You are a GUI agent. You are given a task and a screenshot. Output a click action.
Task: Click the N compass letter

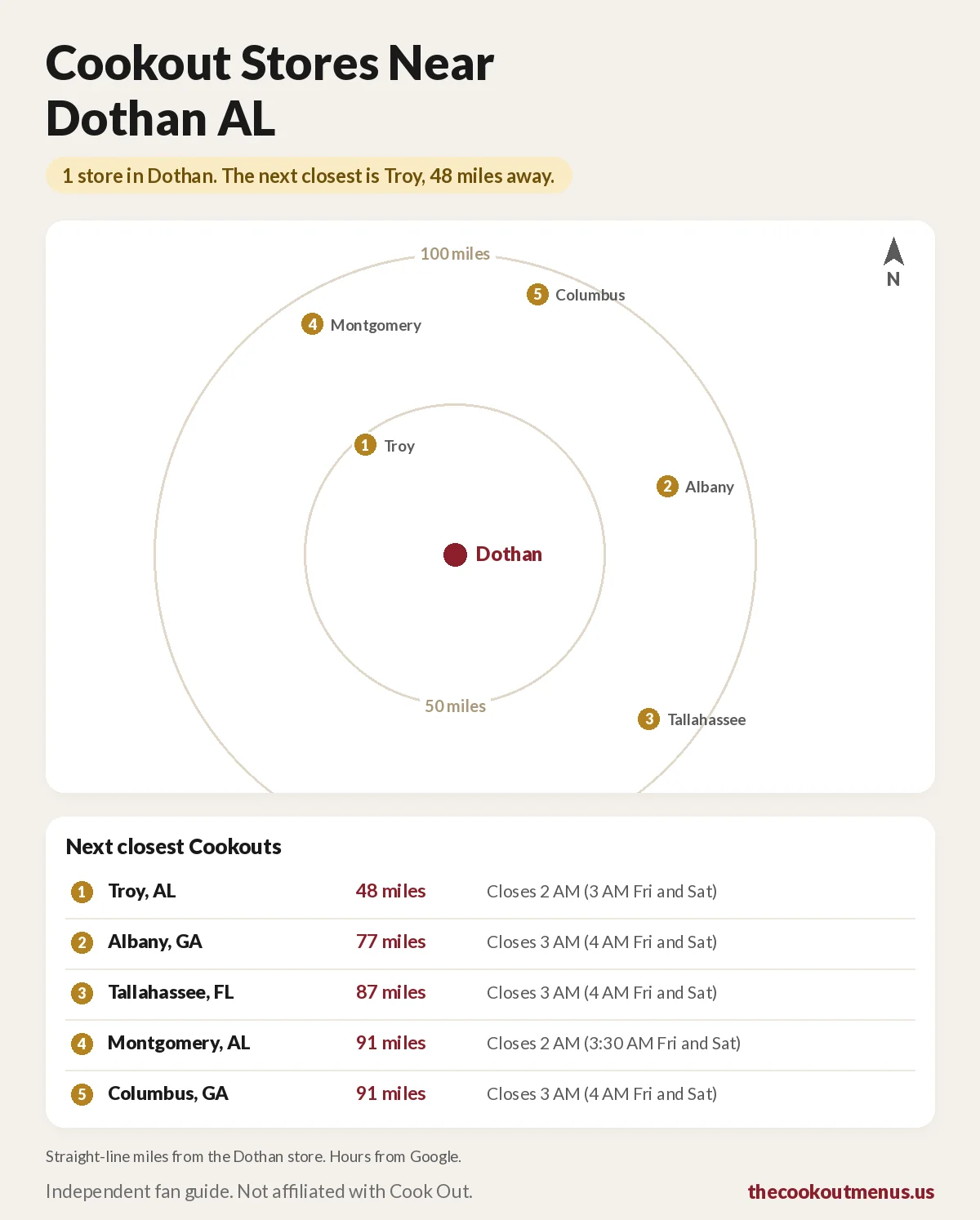pyautogui.click(x=893, y=279)
